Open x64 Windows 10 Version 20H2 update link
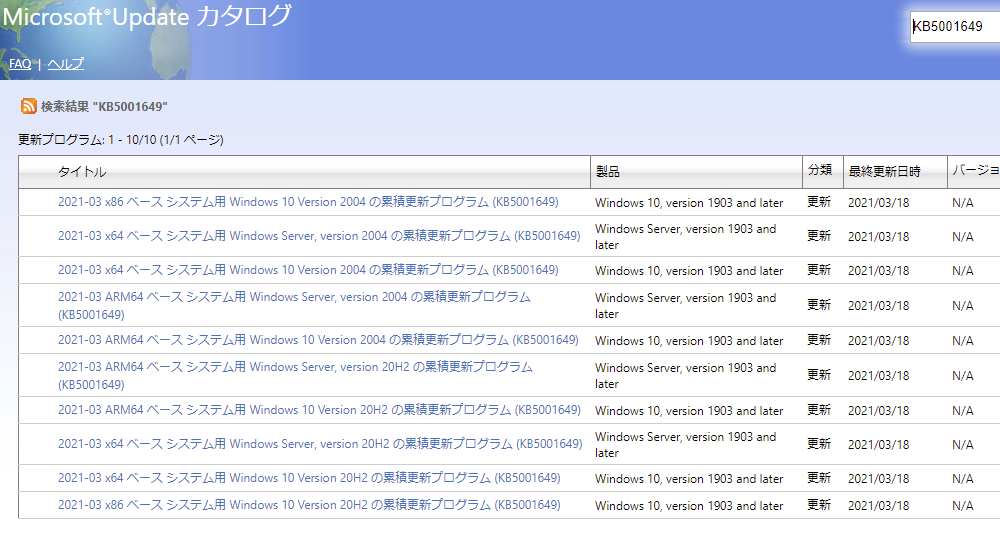Viewport: 1000px width, 549px height. (x=309, y=478)
